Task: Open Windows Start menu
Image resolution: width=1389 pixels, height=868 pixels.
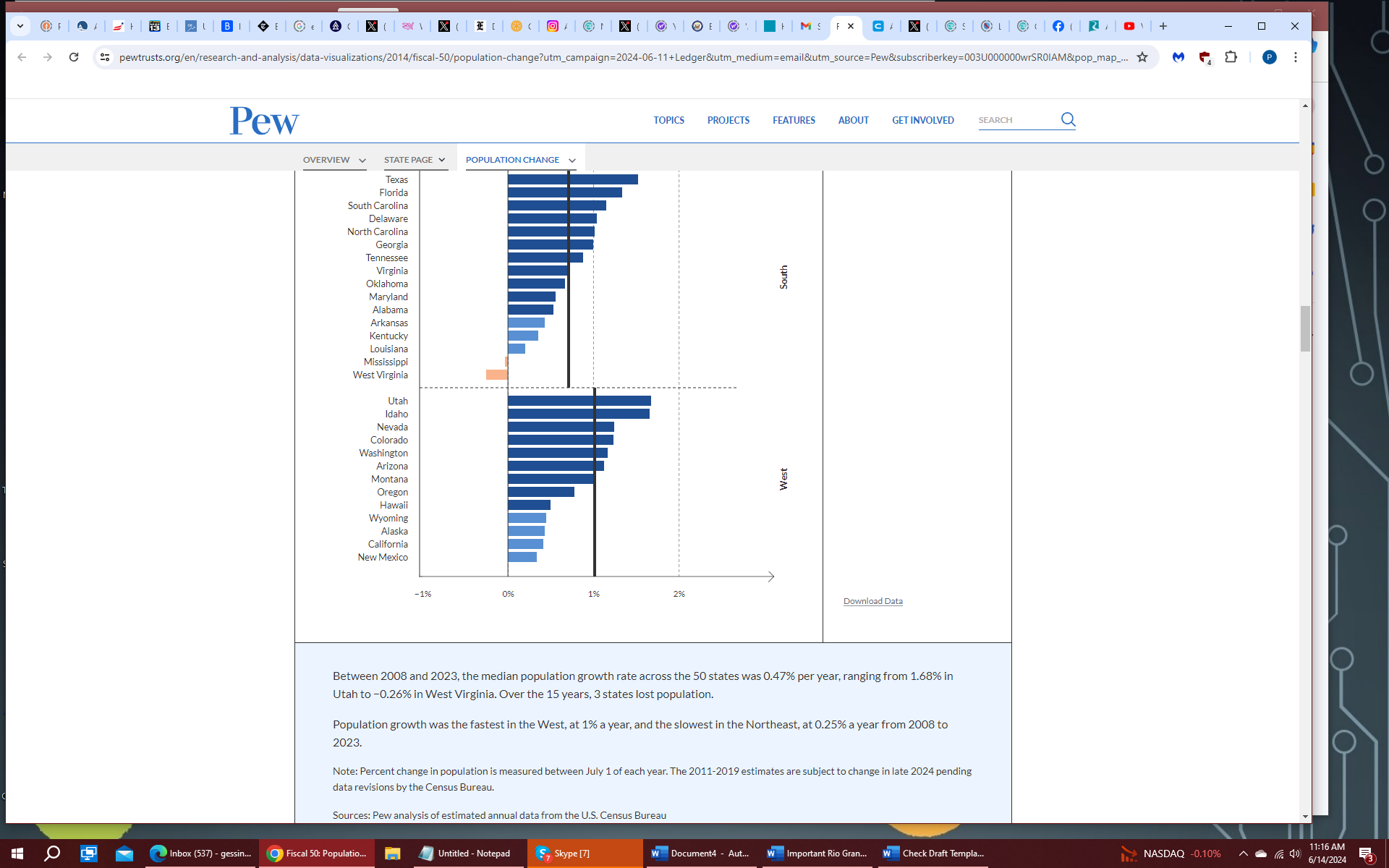Action: (17, 854)
